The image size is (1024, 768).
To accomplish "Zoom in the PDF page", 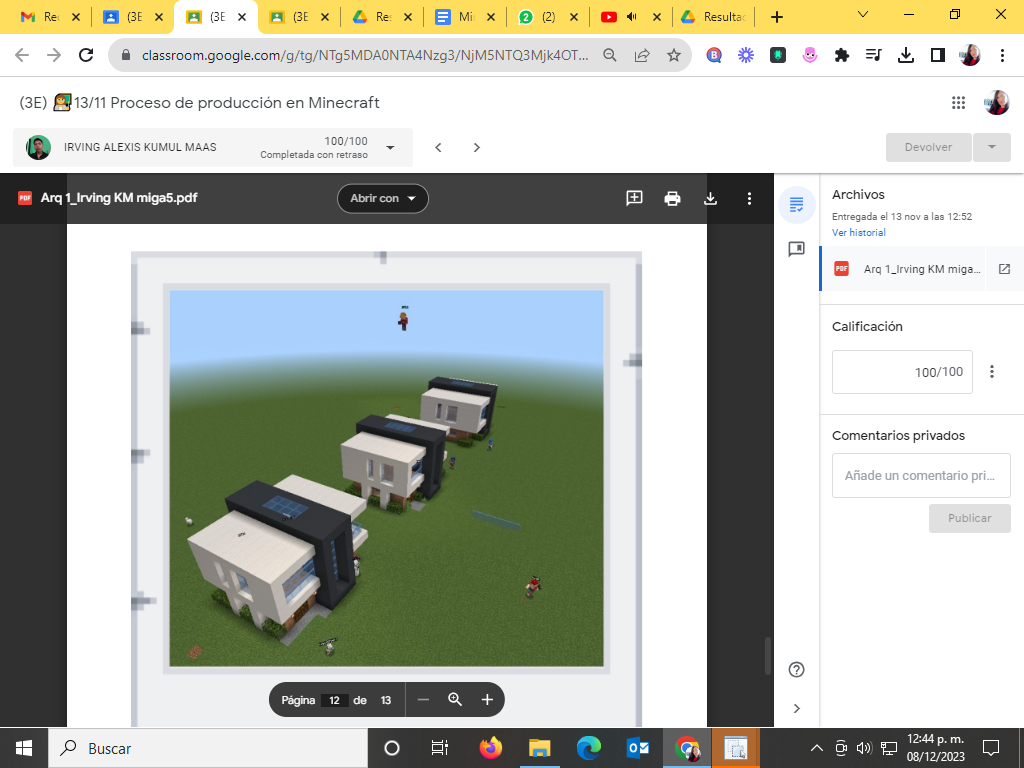I will click(x=487, y=700).
